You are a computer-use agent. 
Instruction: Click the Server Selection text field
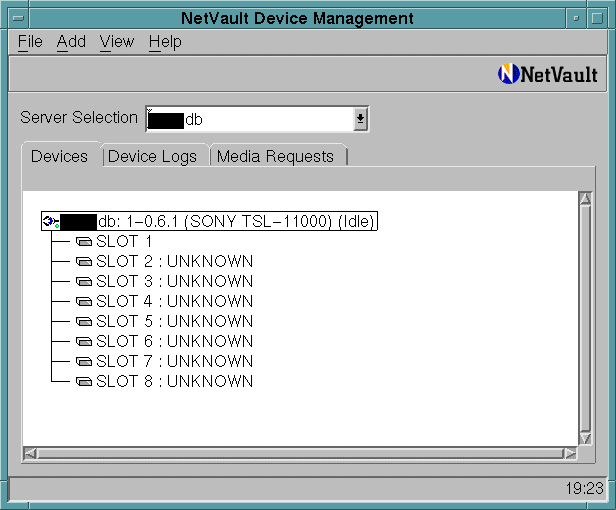pos(250,119)
